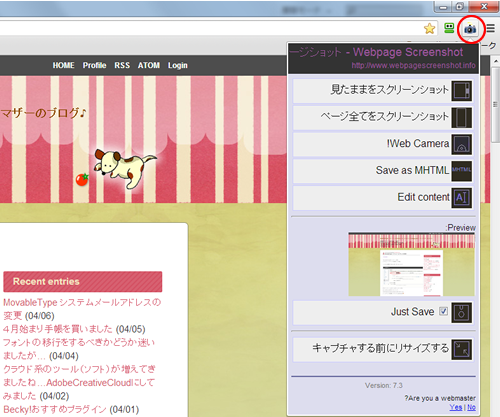This screenshot has width=500, height=417.
Task: Click the resize-before-capture arrows icon
Action: click(x=462, y=349)
